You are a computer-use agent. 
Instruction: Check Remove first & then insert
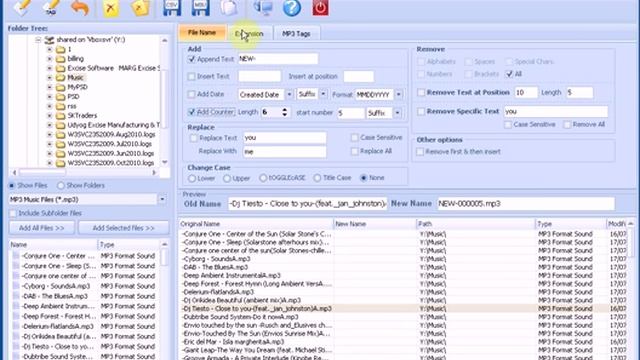point(420,152)
